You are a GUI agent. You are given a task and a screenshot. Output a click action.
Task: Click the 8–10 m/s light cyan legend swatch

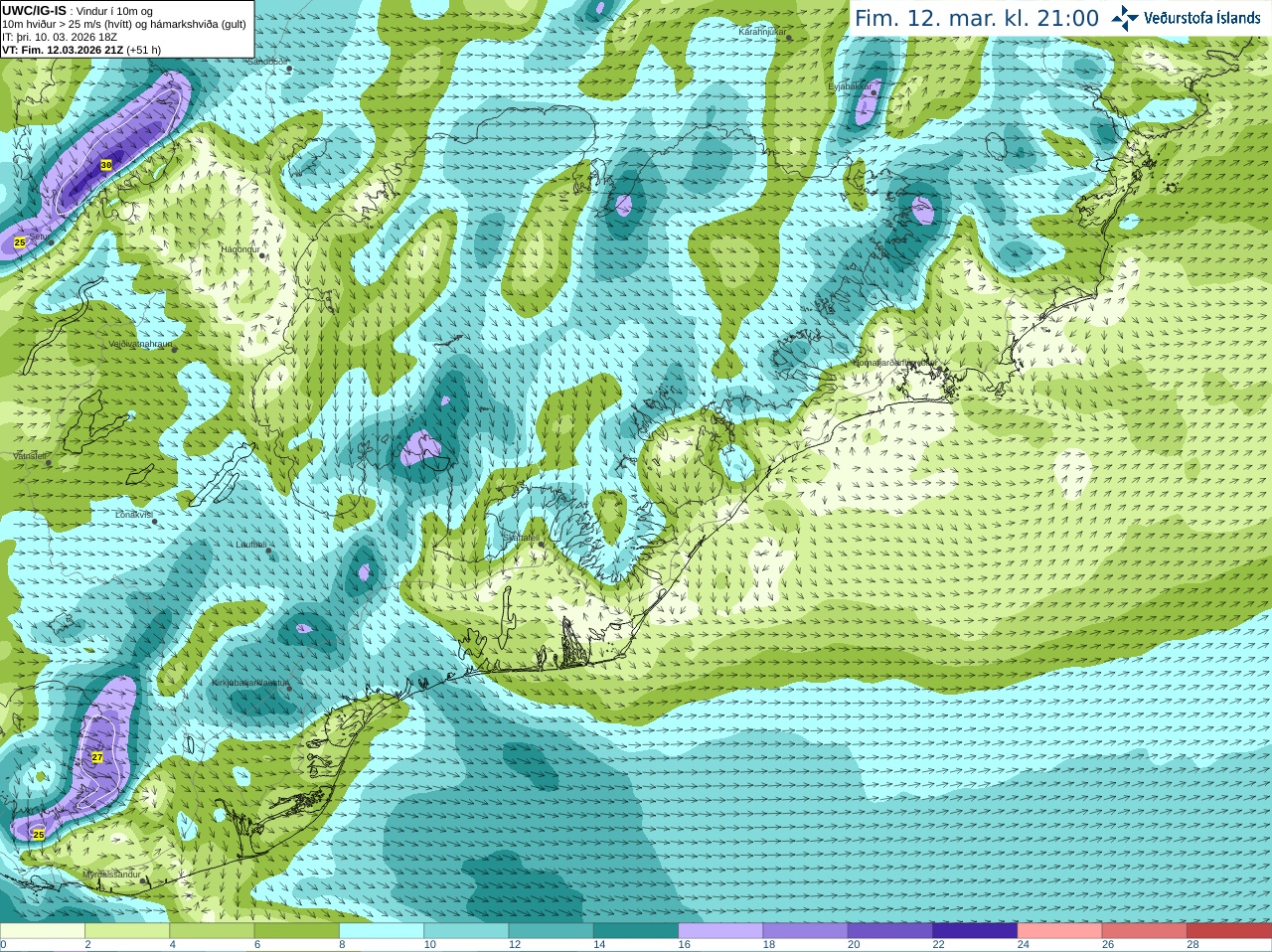tap(382, 931)
